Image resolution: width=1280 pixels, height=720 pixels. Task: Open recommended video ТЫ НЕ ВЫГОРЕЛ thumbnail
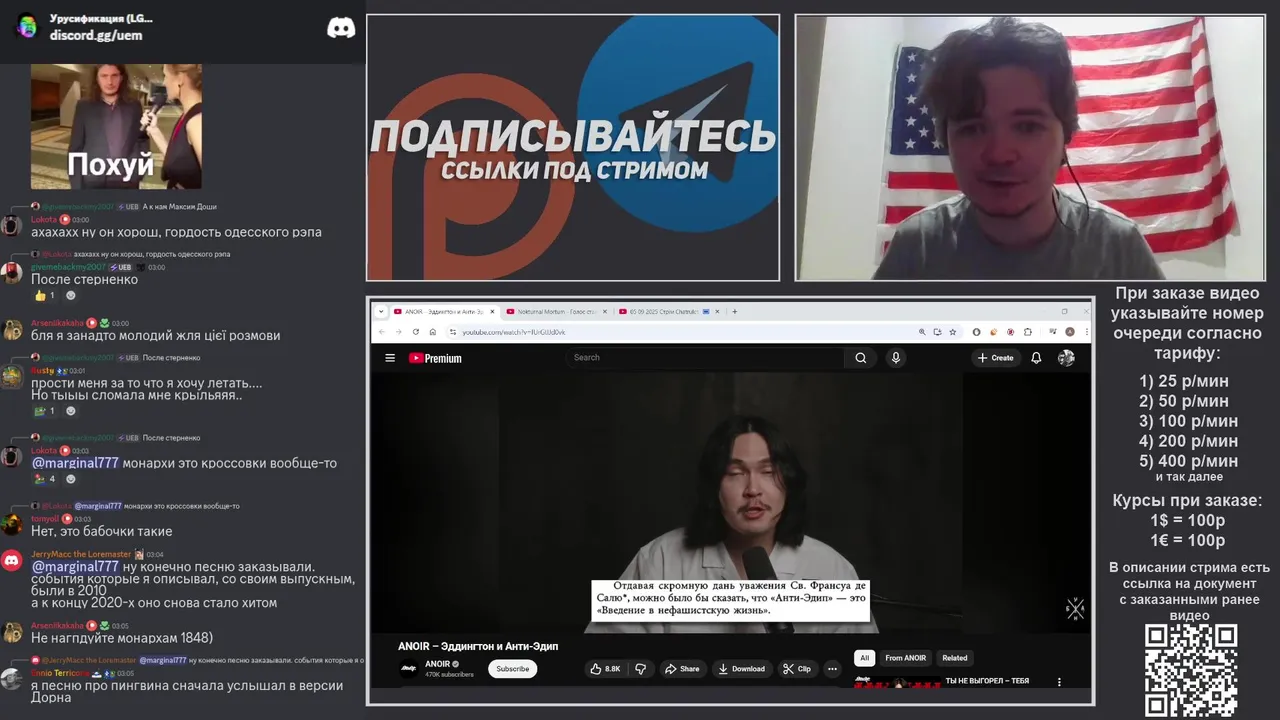tap(896, 683)
